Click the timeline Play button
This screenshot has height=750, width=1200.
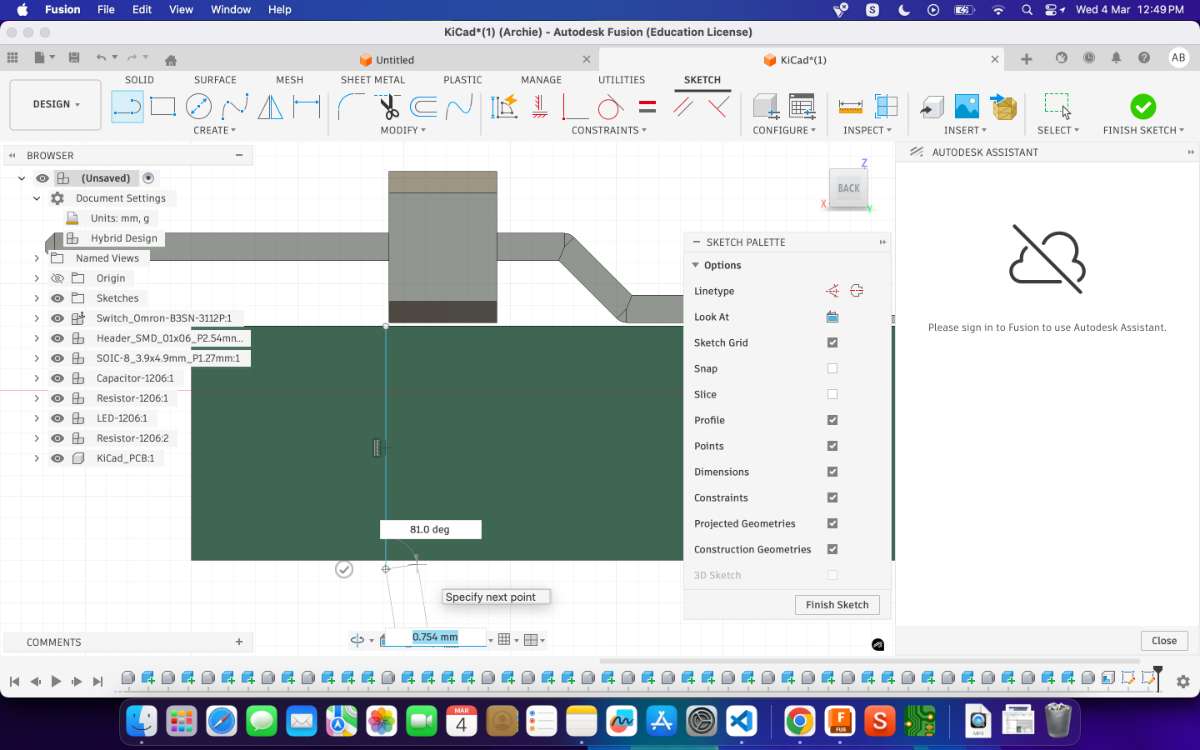pyautogui.click(x=56, y=681)
